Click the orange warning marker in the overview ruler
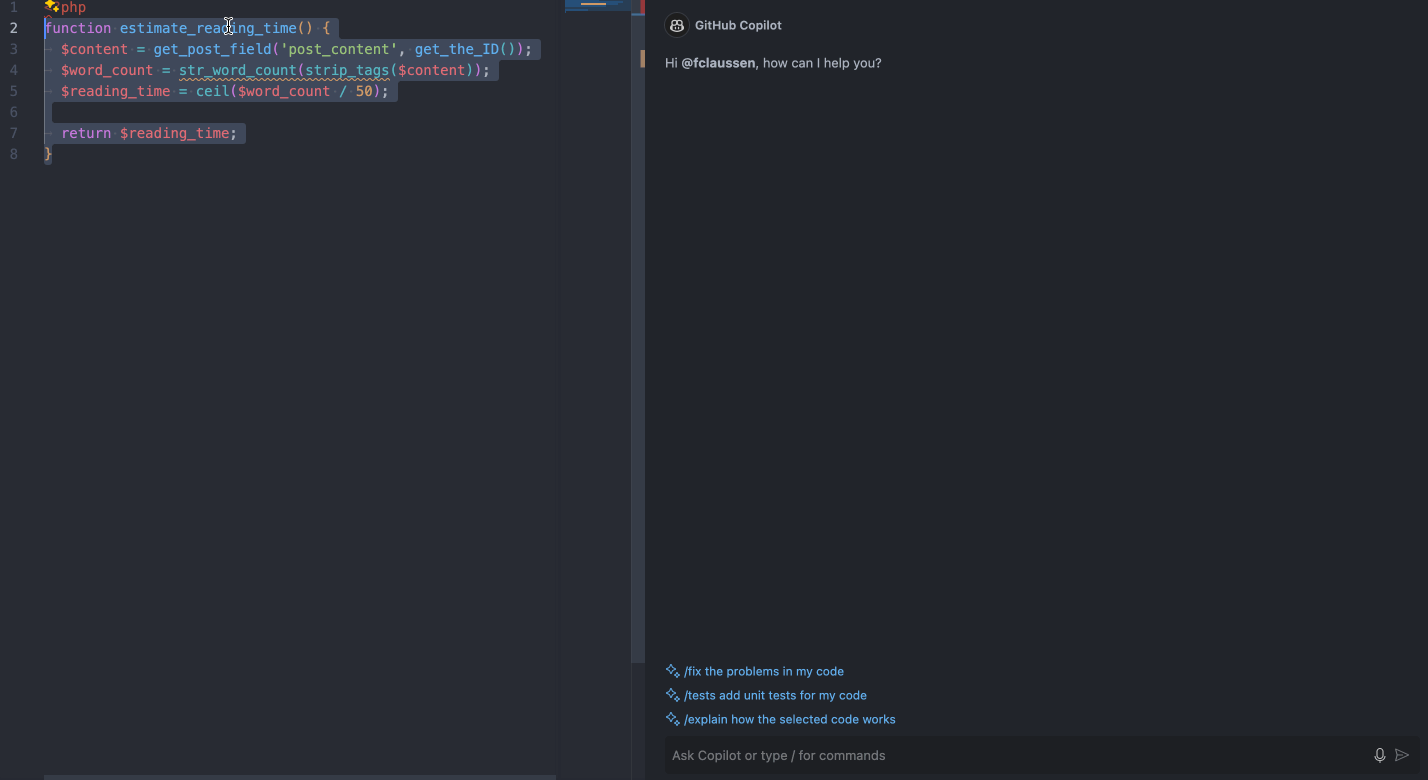 pos(641,58)
